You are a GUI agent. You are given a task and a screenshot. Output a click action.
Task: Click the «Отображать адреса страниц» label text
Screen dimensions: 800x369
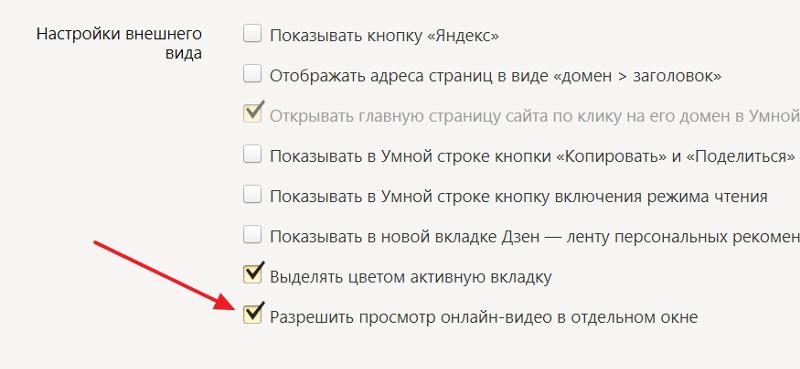[x=495, y=76]
